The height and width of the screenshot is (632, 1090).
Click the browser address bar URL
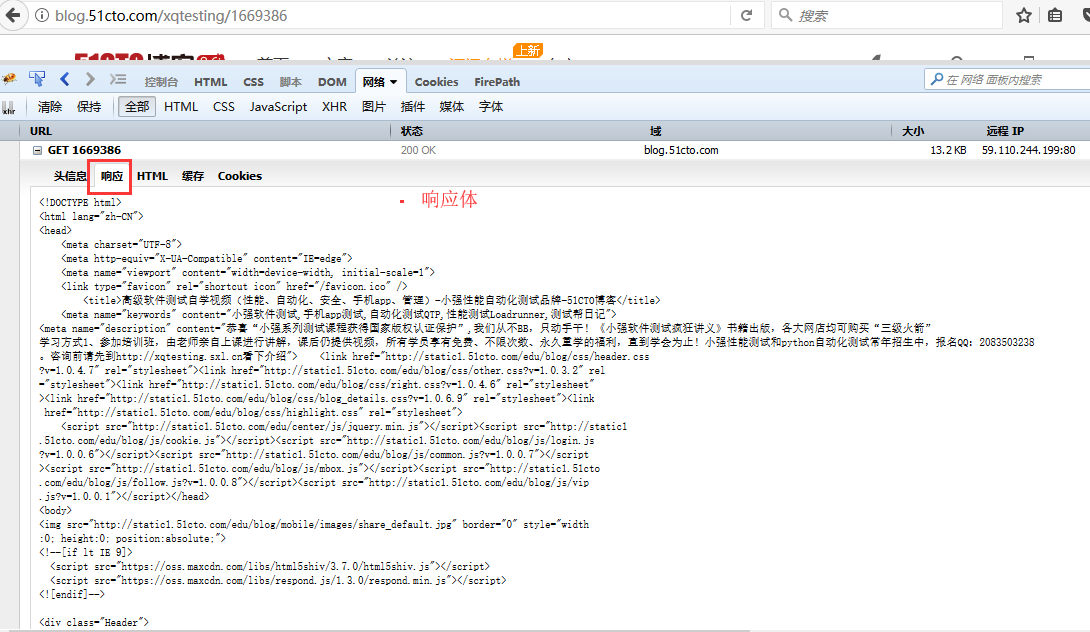tap(171, 15)
